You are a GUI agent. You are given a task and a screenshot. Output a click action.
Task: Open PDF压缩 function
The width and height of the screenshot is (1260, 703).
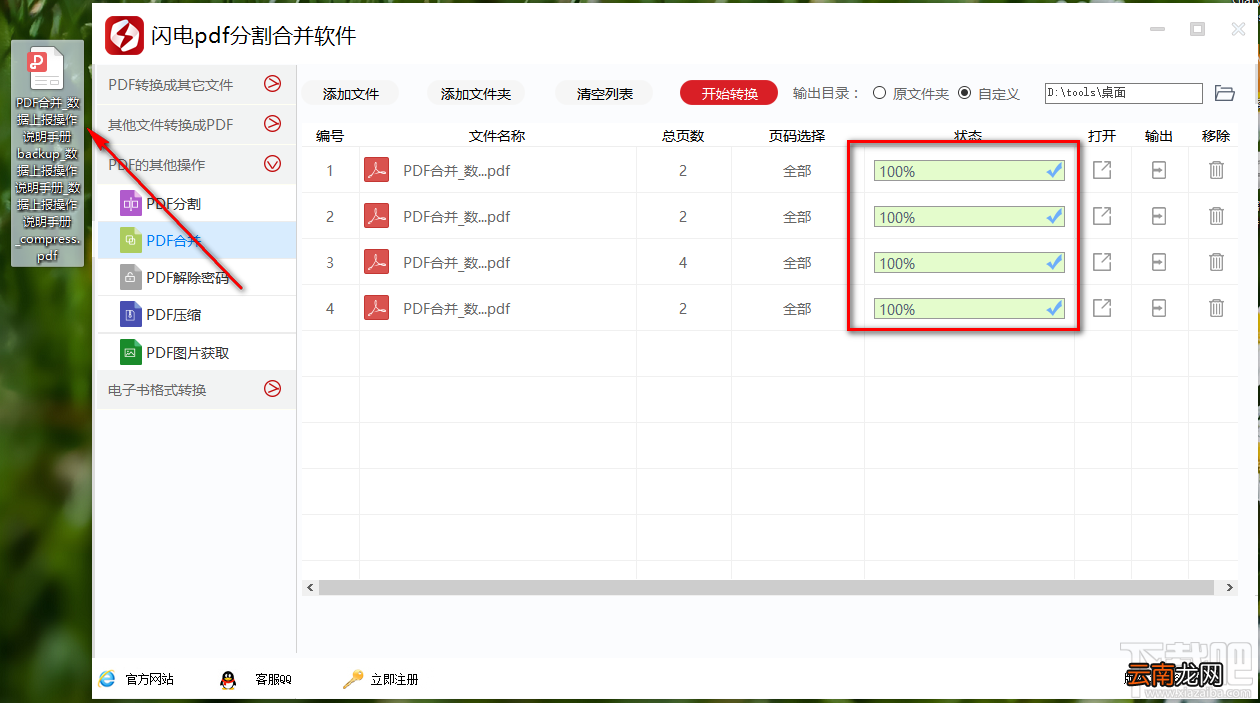pos(195,315)
